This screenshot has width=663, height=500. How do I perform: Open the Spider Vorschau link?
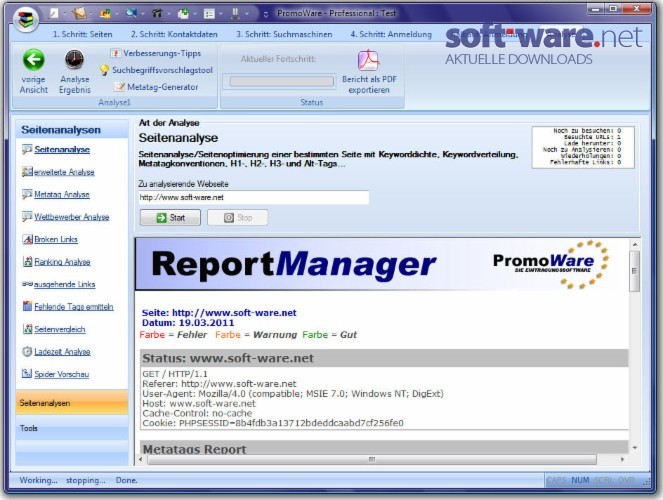[x=61, y=374]
